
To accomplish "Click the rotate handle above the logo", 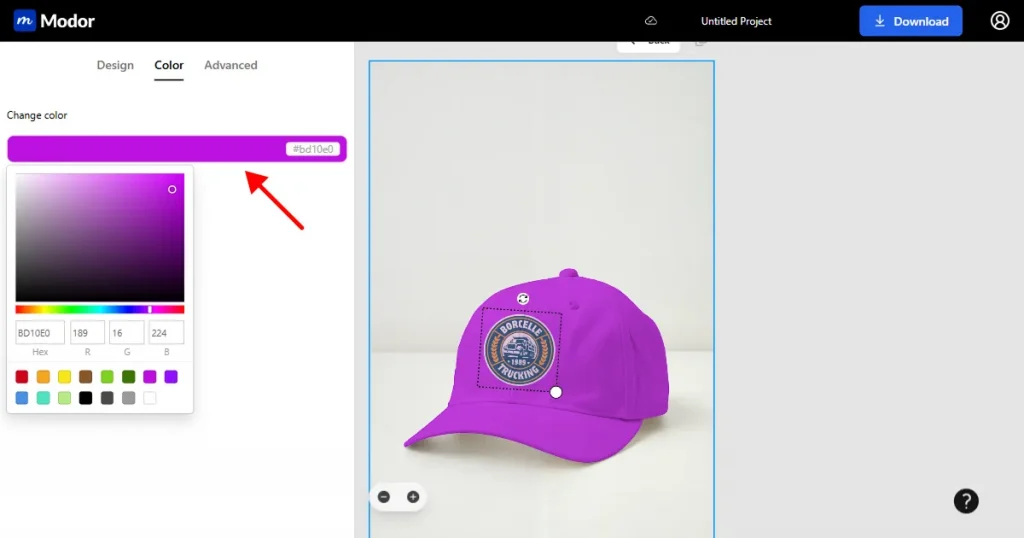I will [522, 298].
